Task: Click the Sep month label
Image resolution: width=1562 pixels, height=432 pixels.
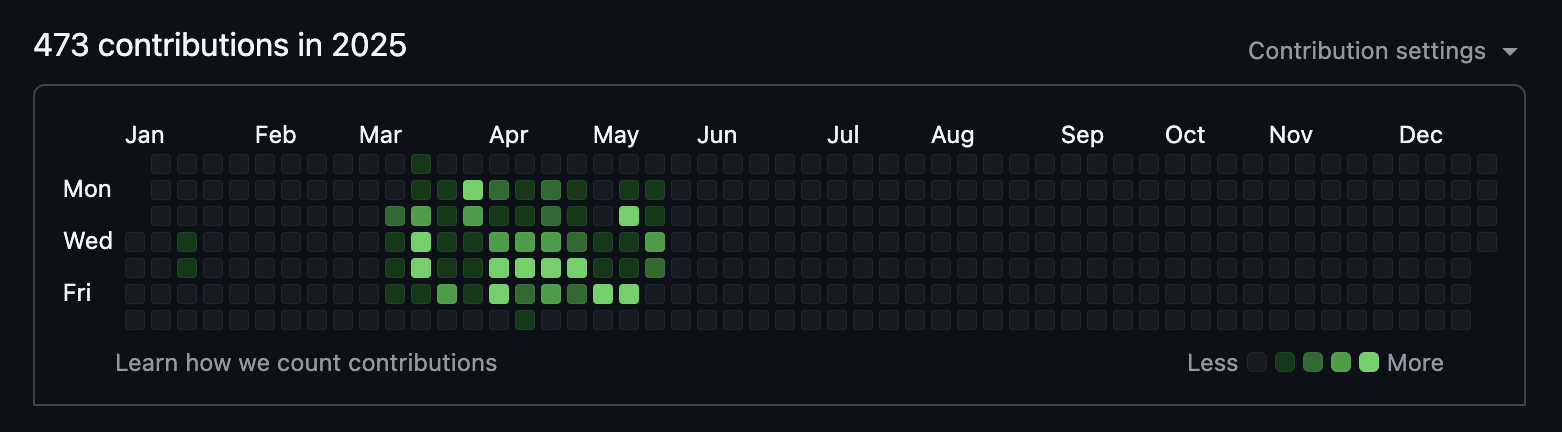Action: [1082, 135]
